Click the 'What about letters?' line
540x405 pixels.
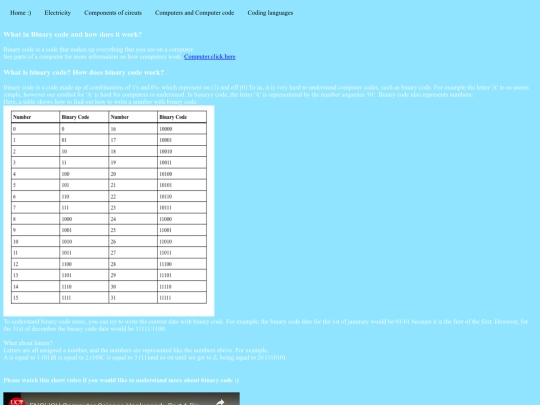pyautogui.click(x=28, y=343)
